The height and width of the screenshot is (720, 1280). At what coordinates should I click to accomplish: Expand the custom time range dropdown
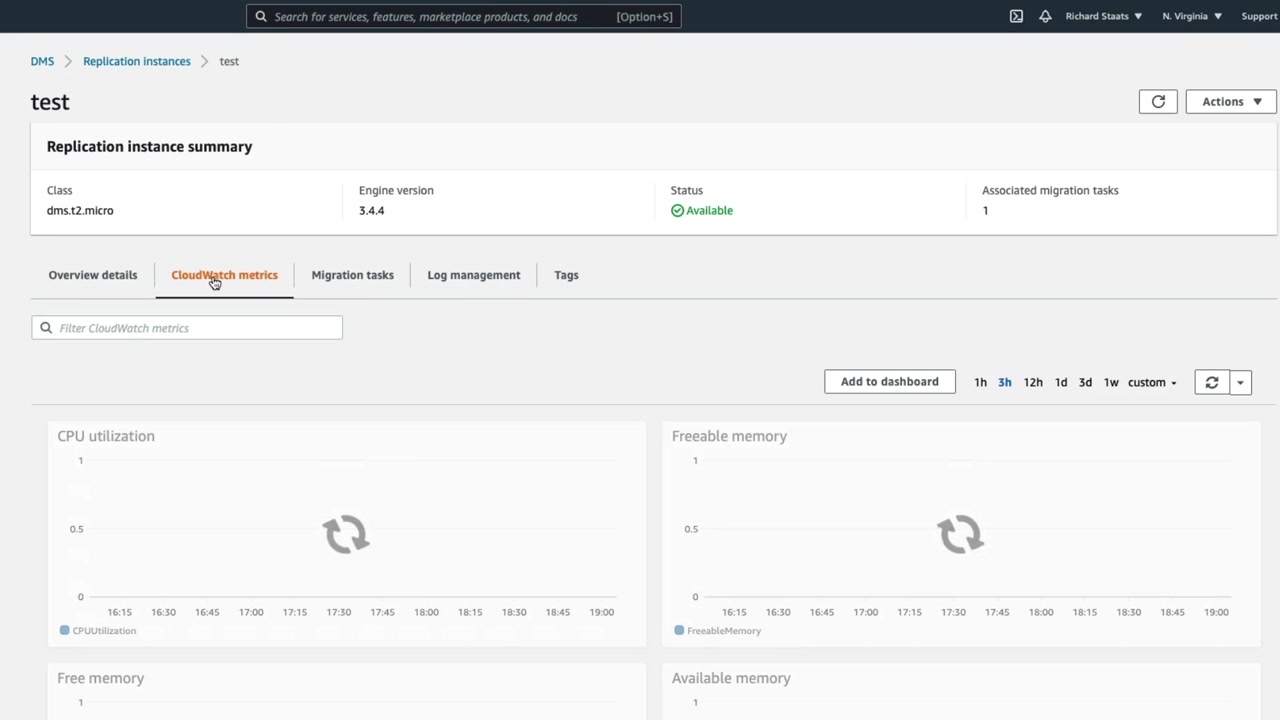pos(1152,382)
